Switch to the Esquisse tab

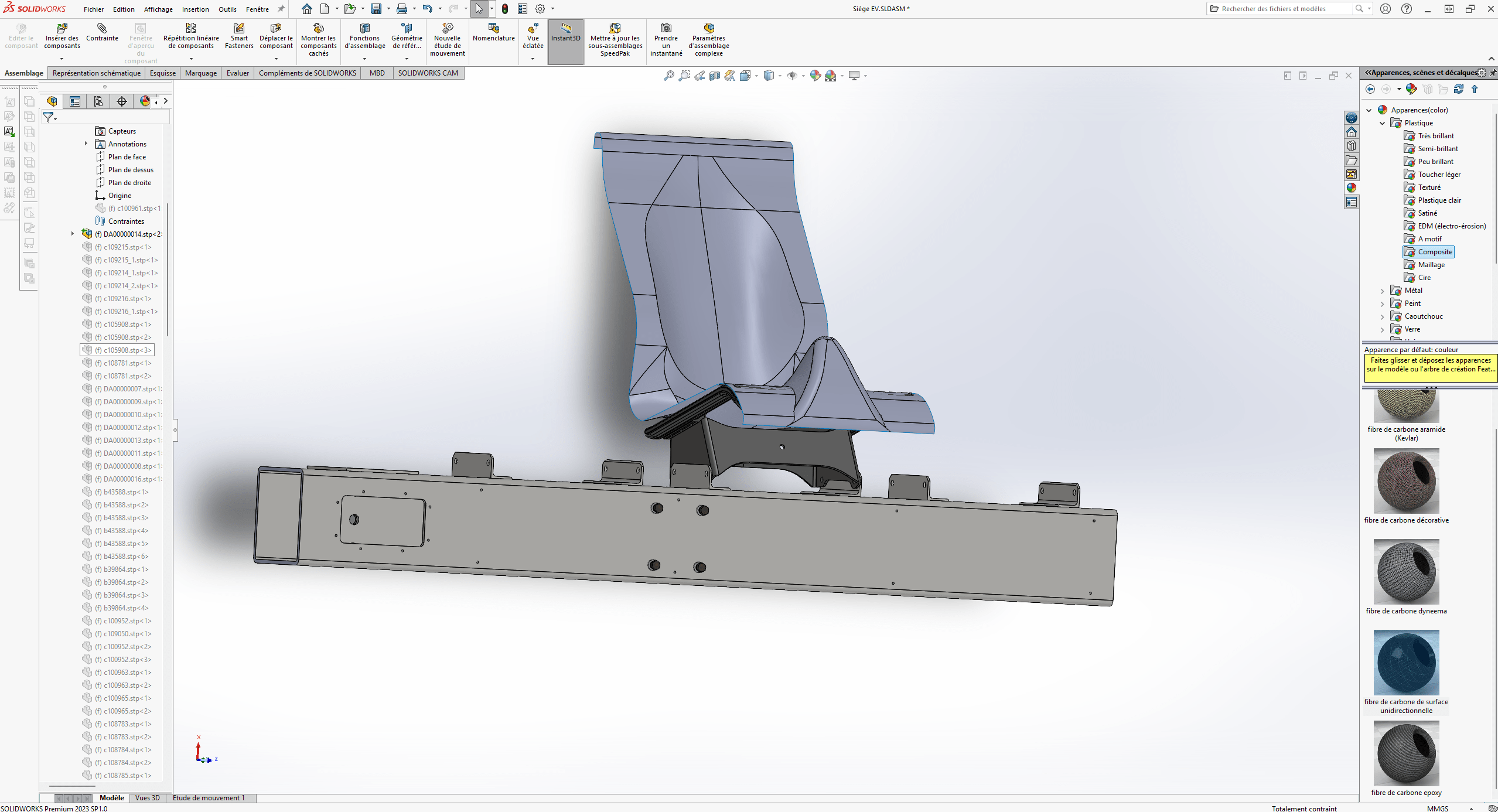(x=162, y=73)
